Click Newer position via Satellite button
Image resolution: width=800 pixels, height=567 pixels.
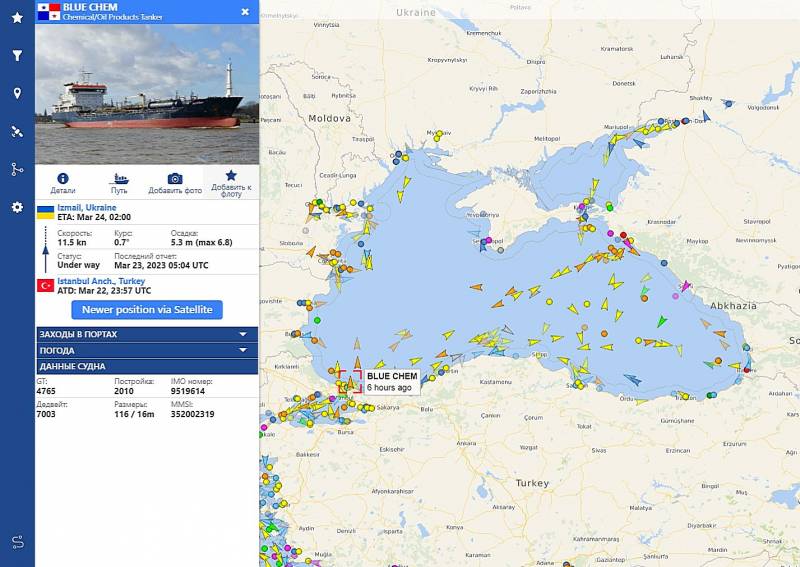coord(147,310)
